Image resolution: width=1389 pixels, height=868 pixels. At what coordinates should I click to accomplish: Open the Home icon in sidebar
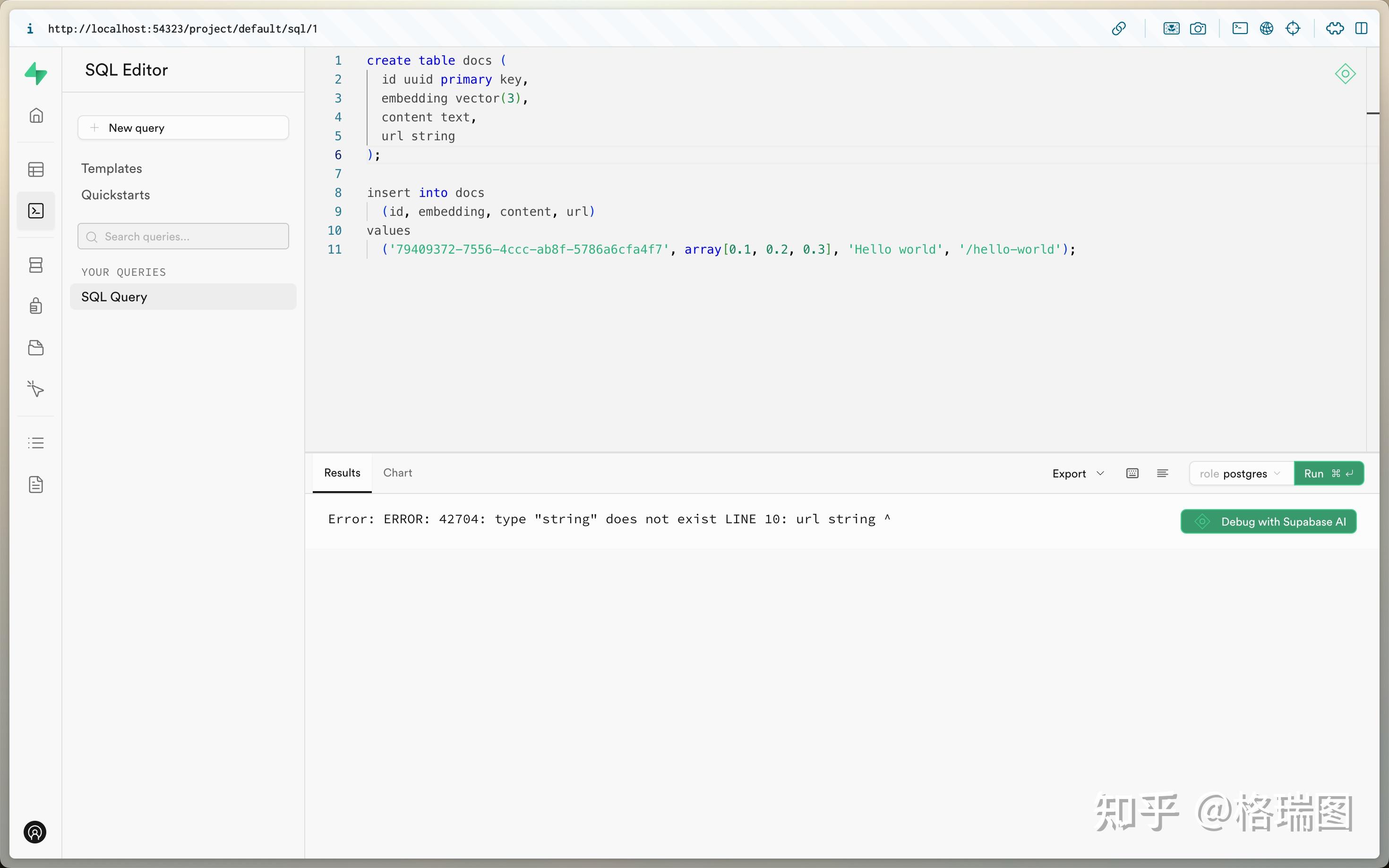[36, 115]
